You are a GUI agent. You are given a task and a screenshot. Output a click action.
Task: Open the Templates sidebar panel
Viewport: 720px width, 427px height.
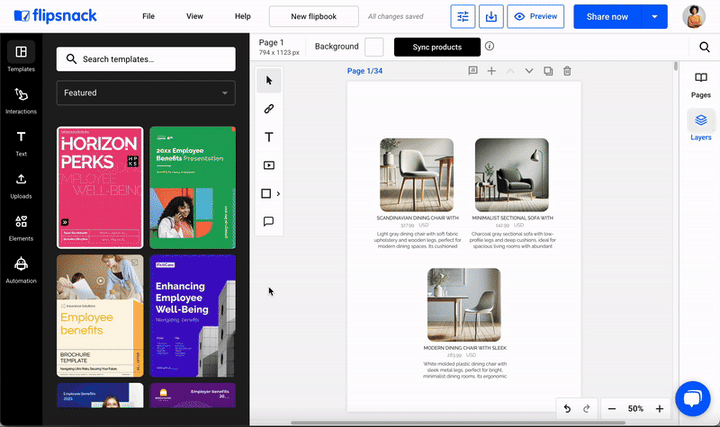click(x=21, y=57)
